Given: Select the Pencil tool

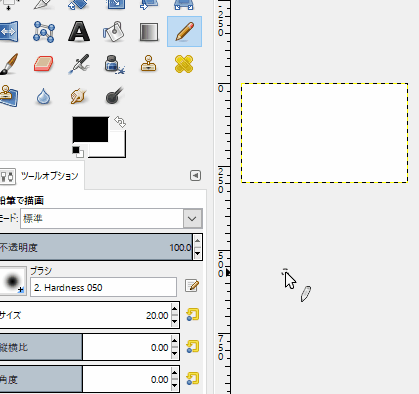Looking at the screenshot, I should (x=184, y=32).
